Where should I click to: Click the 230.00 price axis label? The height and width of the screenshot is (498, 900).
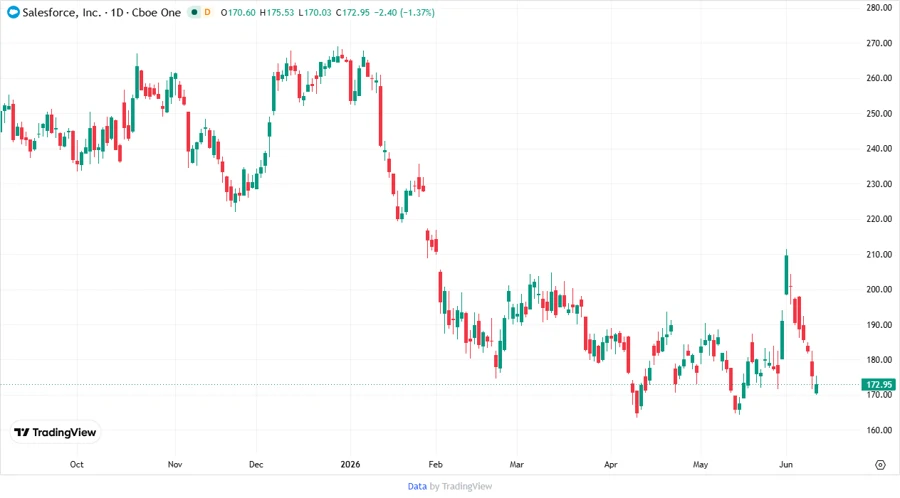[x=879, y=184]
